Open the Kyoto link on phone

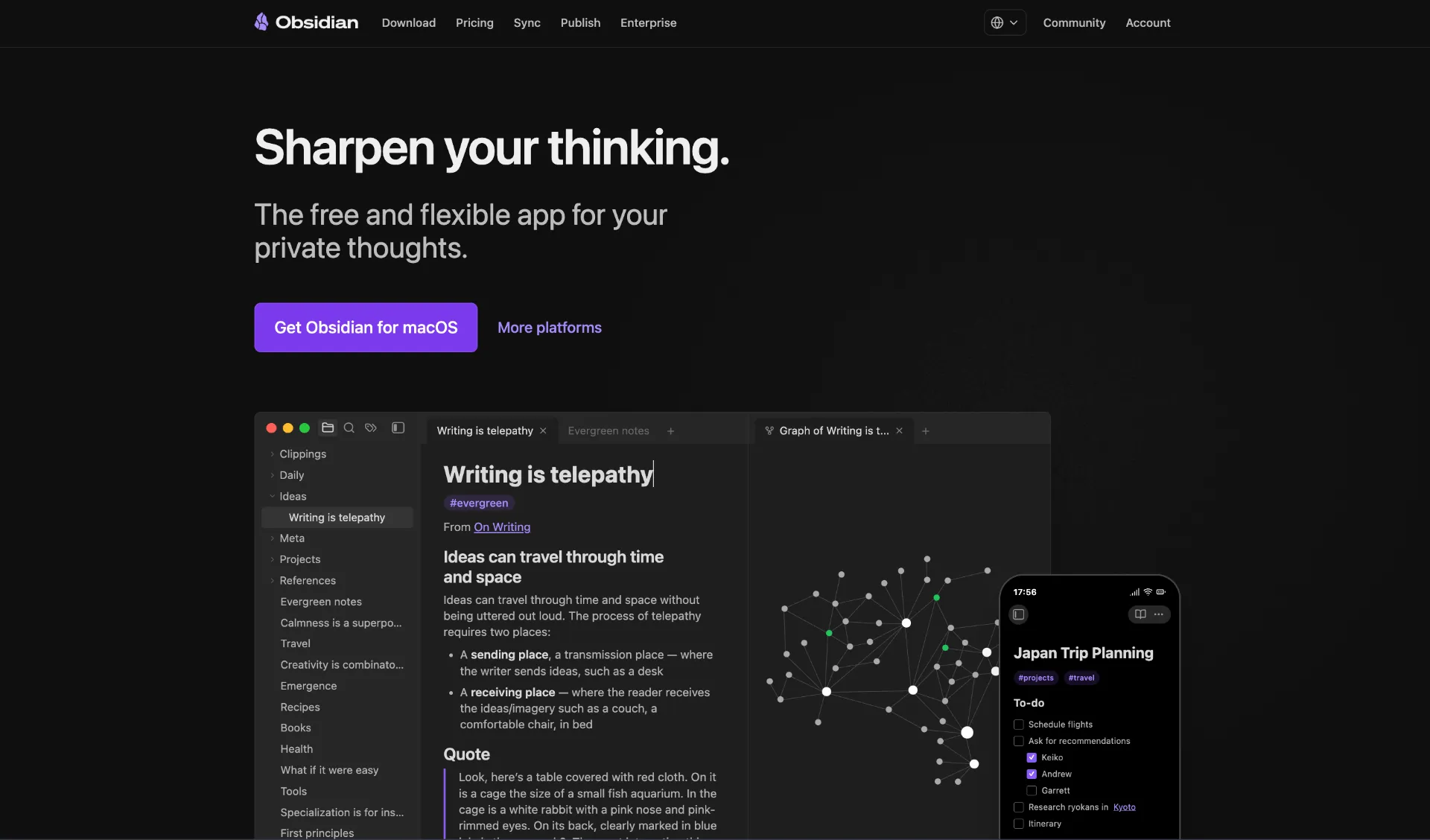click(1124, 807)
